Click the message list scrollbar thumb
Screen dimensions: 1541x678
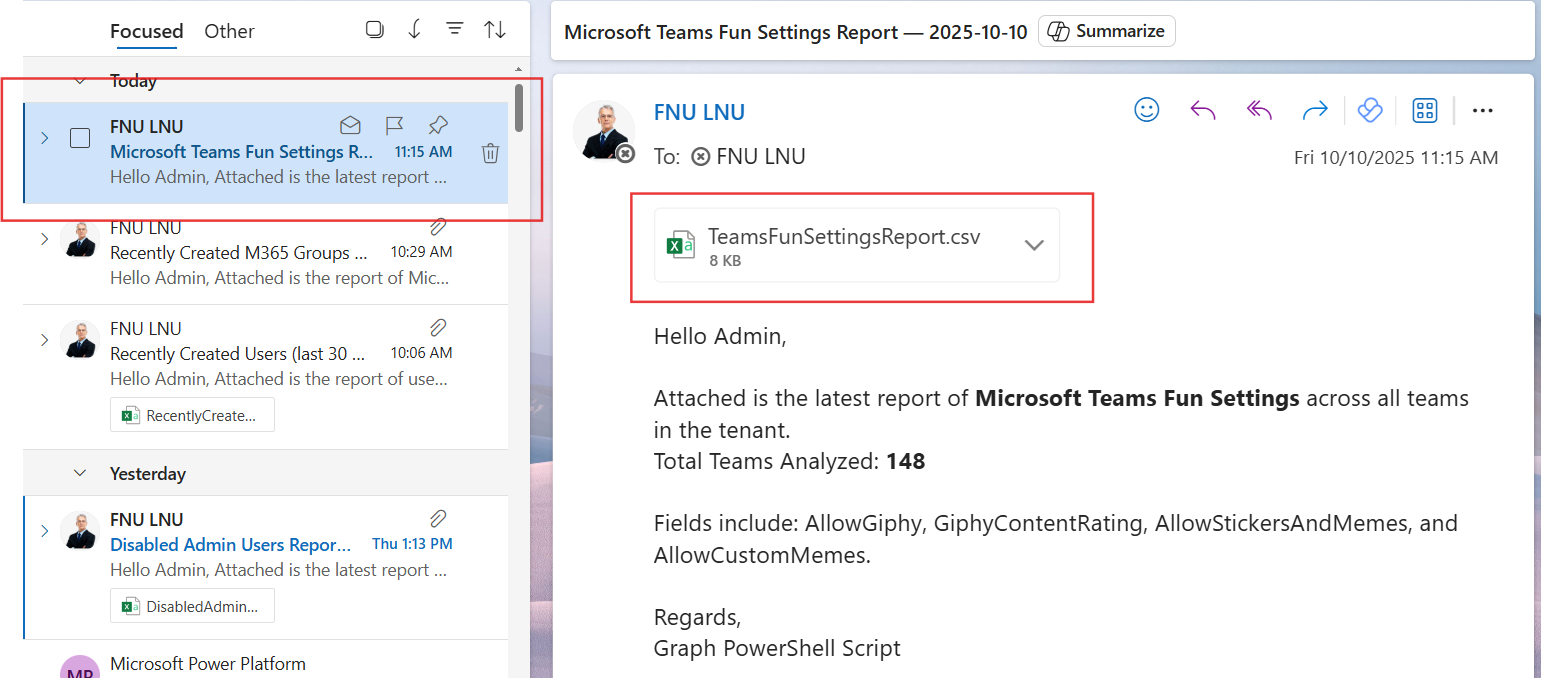[x=518, y=107]
